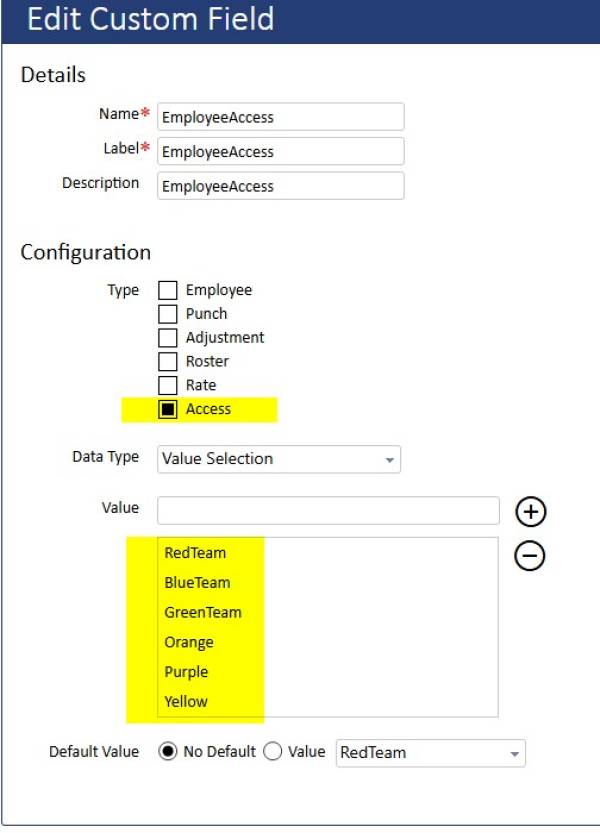The image size is (600, 833).
Task: Uncheck the Access type checkbox
Action: tap(168, 409)
